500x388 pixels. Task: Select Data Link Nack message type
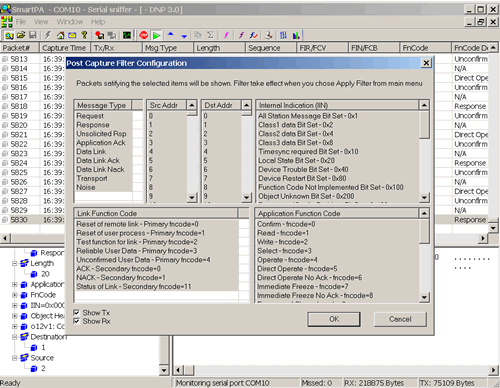click(103, 169)
